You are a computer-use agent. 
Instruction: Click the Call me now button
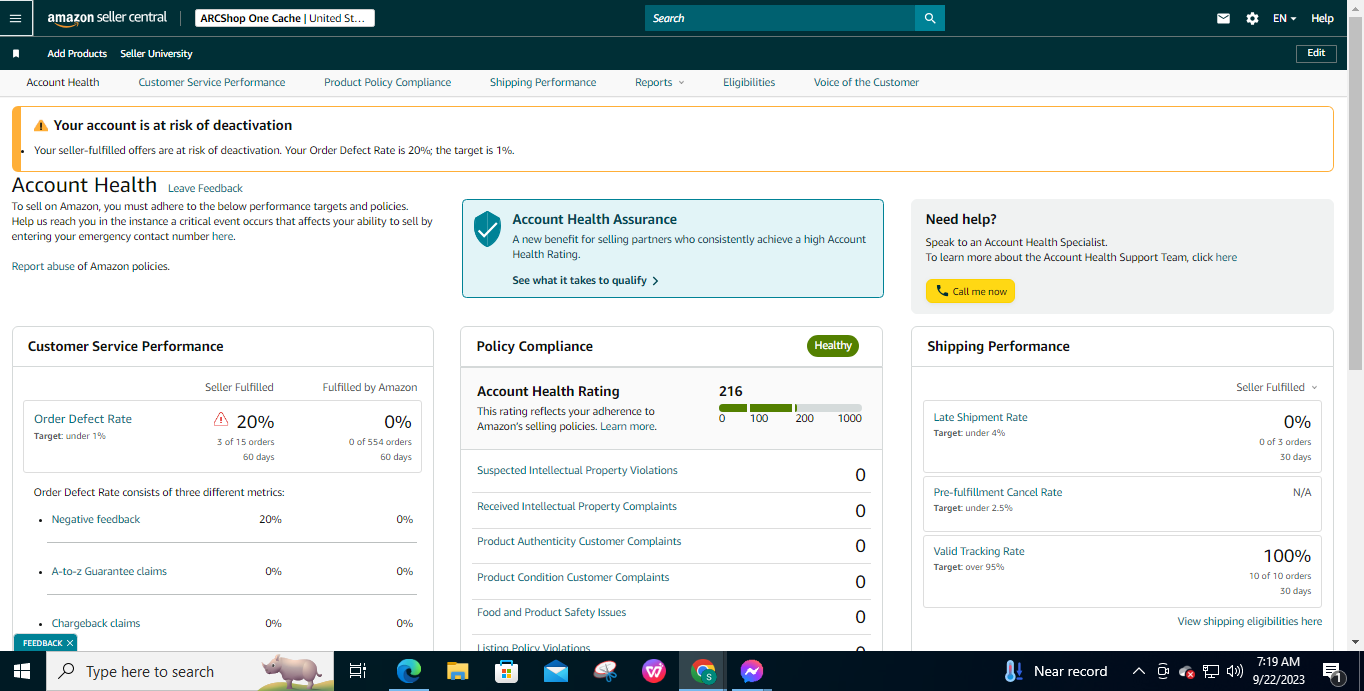970,291
